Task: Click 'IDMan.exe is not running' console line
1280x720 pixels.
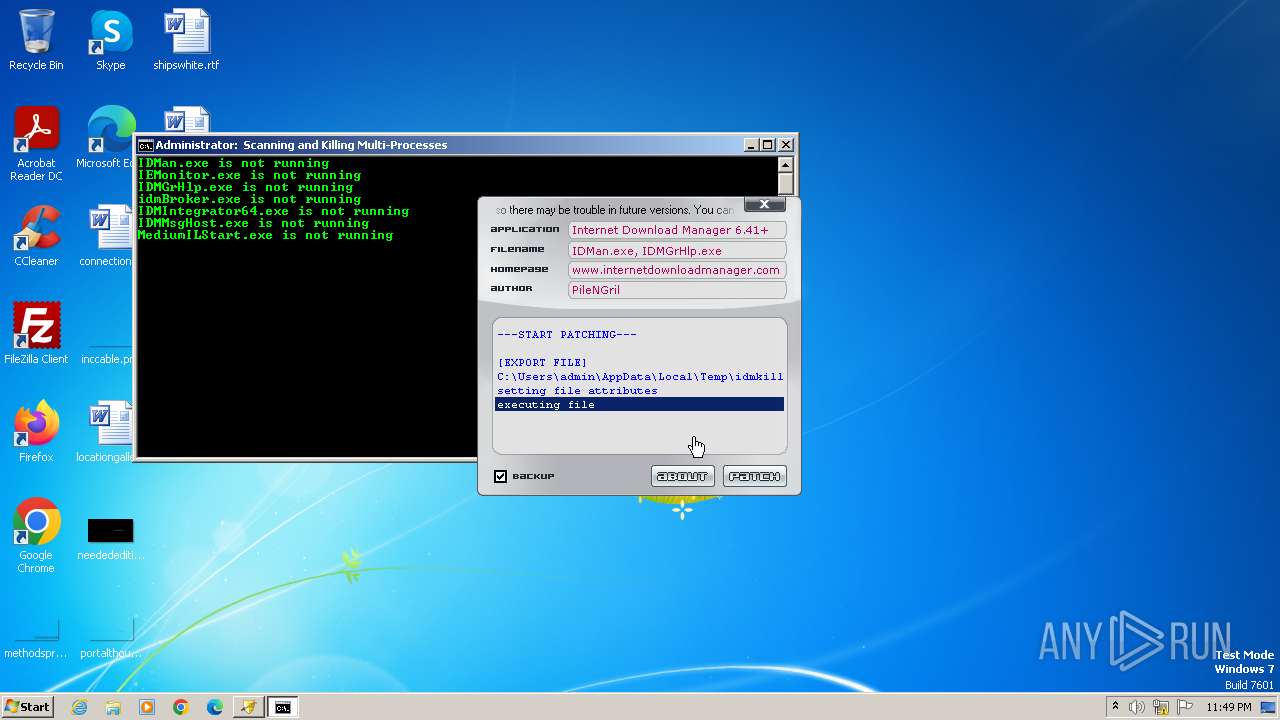Action: pyautogui.click(x=233, y=163)
